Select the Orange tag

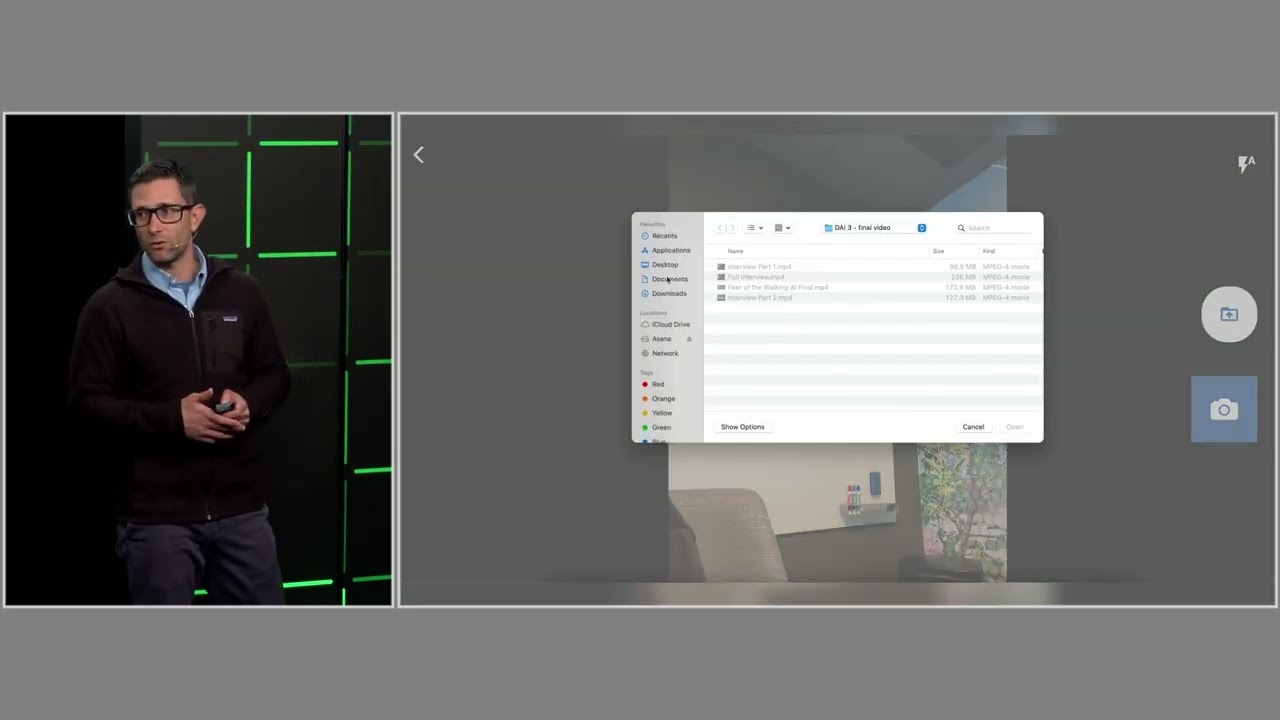pos(658,399)
